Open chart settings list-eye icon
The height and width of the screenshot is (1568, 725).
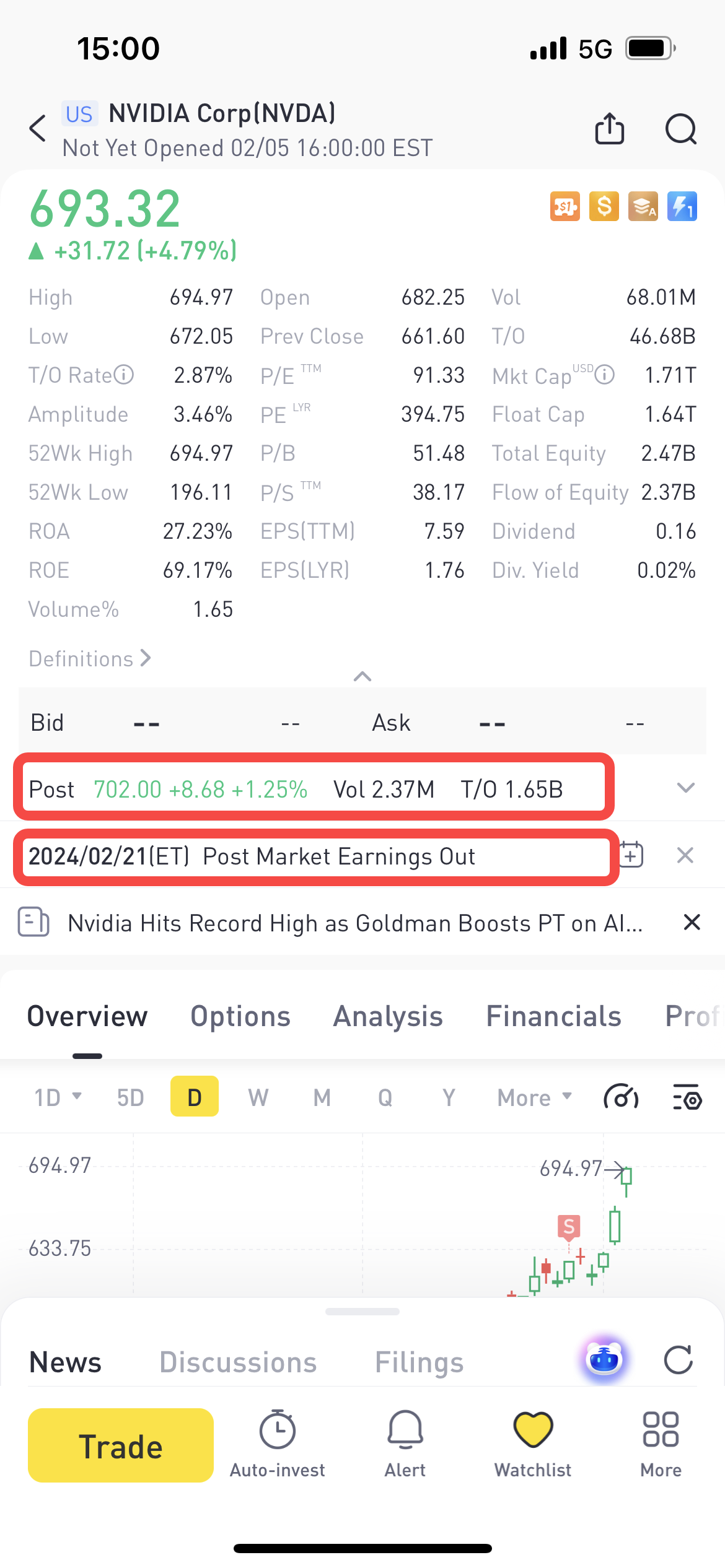pyautogui.click(x=687, y=1098)
